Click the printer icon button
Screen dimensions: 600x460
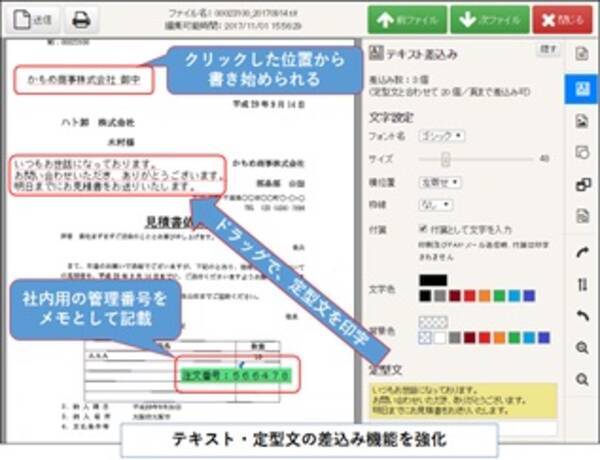point(82,20)
